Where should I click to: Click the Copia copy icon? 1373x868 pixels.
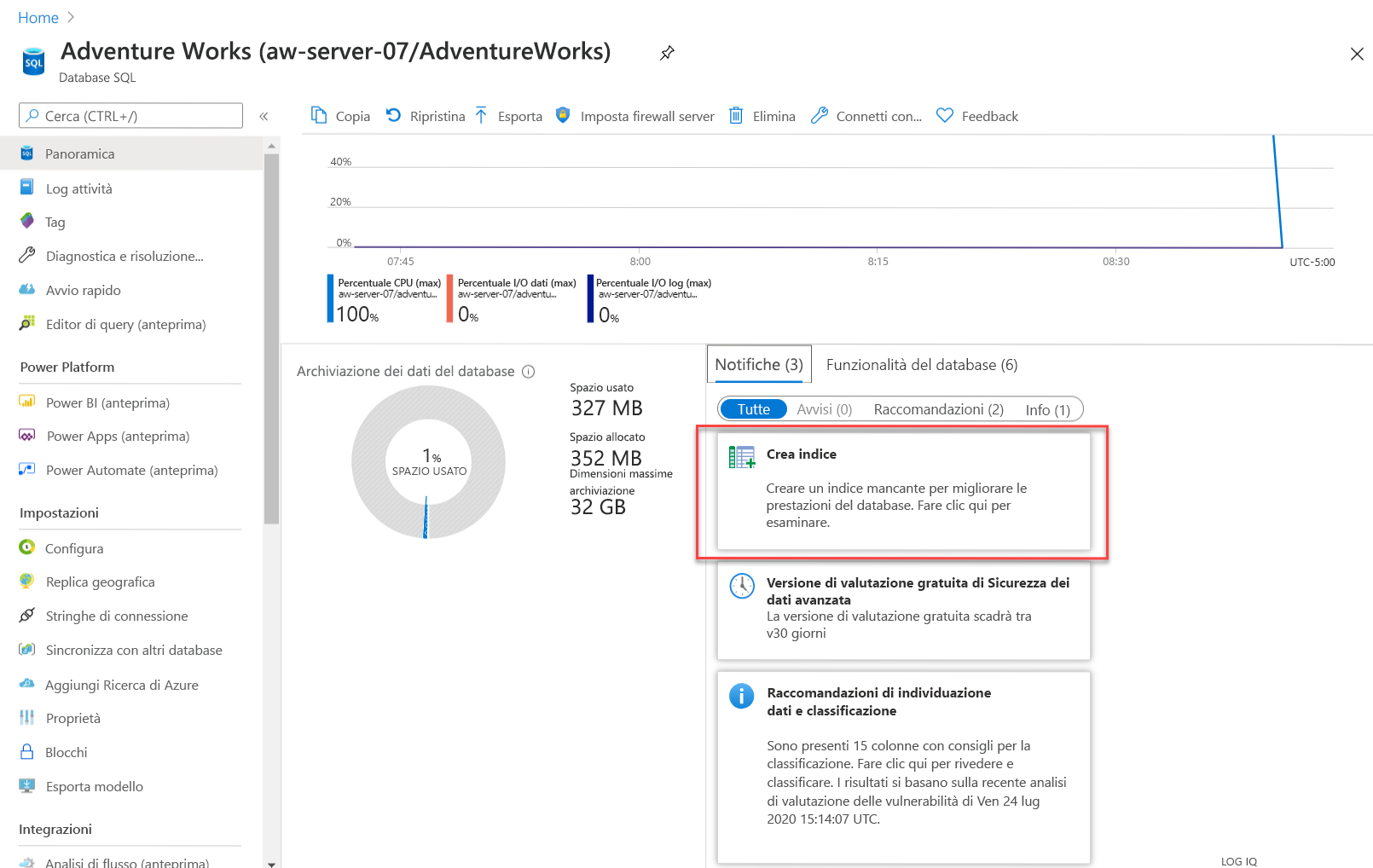[x=319, y=115]
